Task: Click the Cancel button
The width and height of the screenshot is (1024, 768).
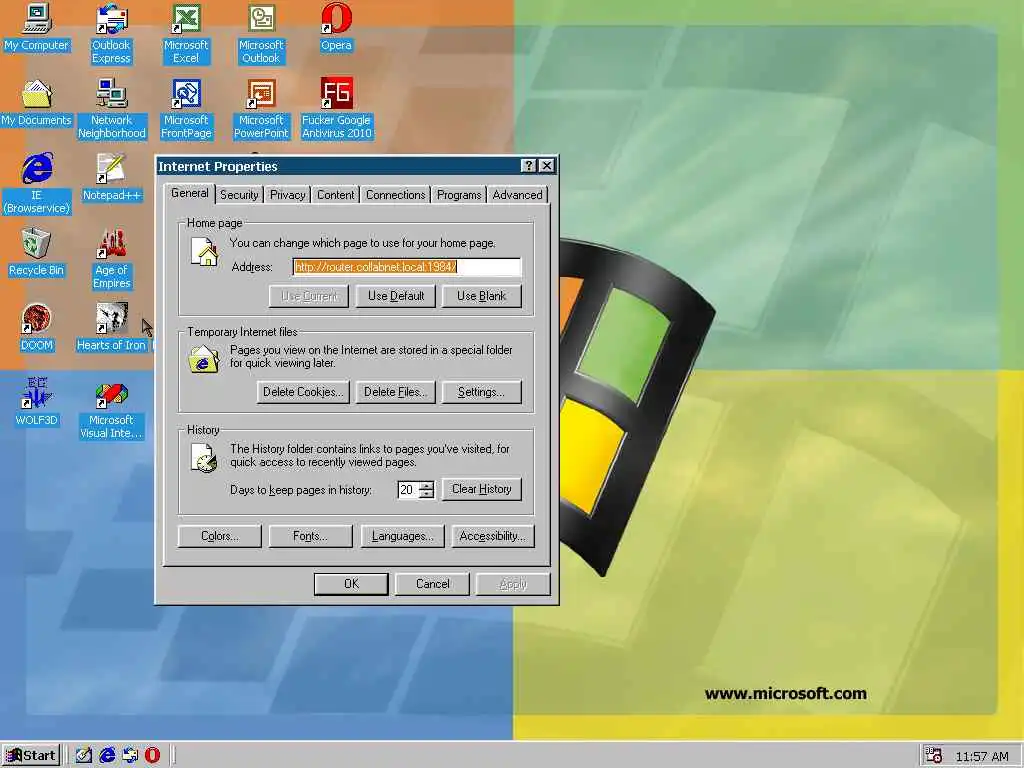Action: coord(432,584)
